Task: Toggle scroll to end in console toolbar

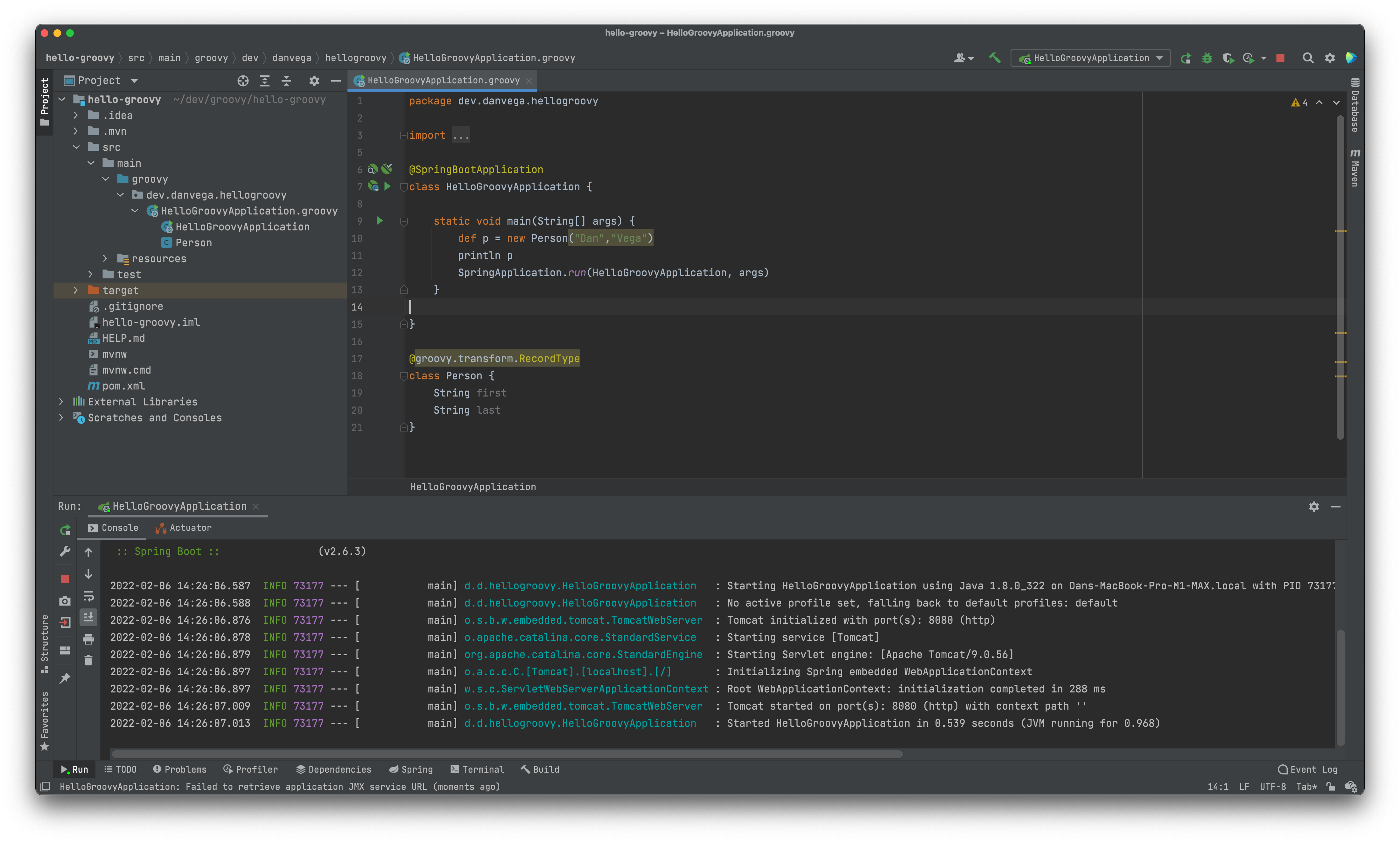Action: 88,617
